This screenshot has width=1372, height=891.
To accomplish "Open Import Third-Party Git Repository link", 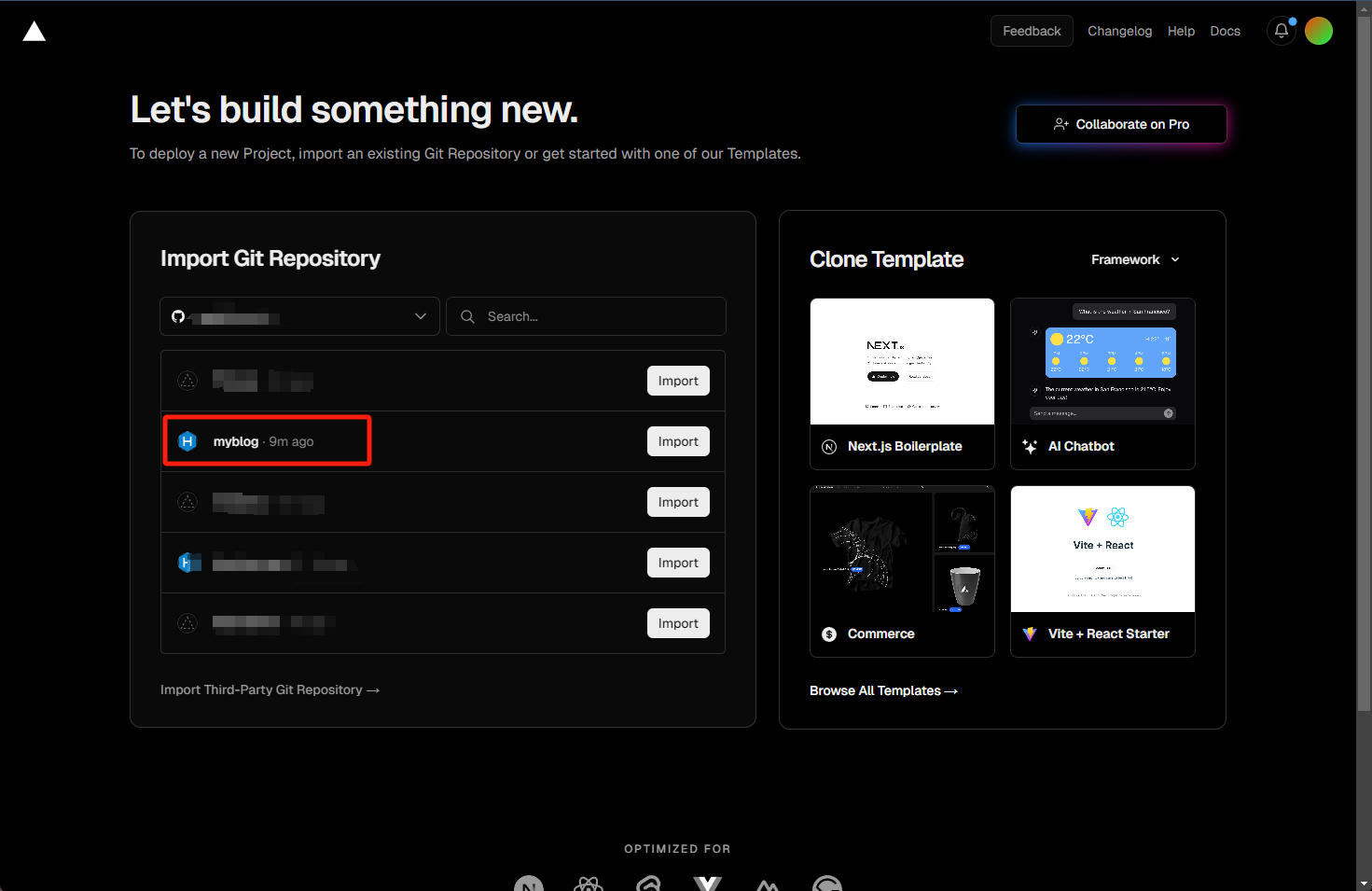I will pyautogui.click(x=270, y=690).
